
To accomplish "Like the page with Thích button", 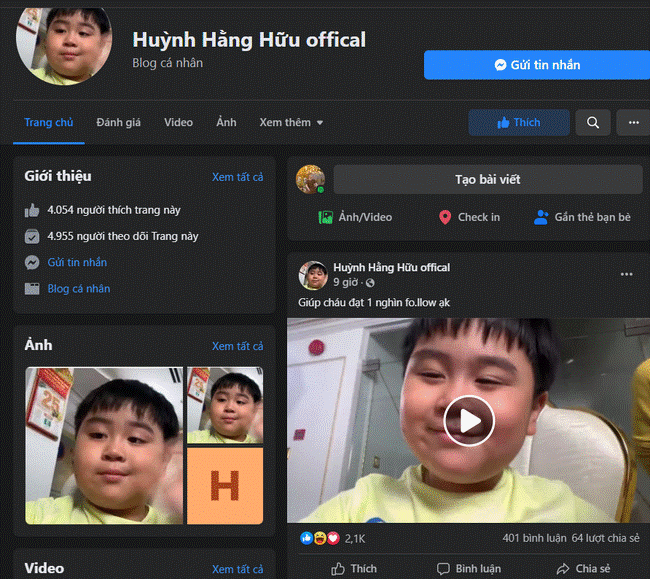I will click(519, 123).
